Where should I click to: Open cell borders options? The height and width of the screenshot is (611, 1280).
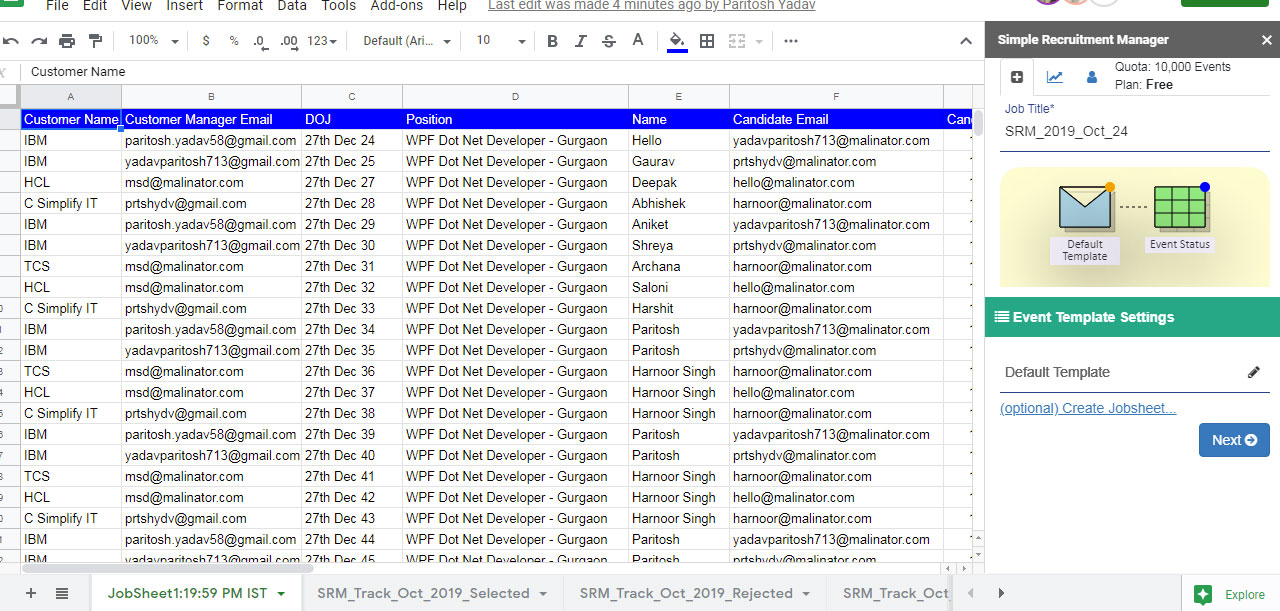pyautogui.click(x=707, y=41)
